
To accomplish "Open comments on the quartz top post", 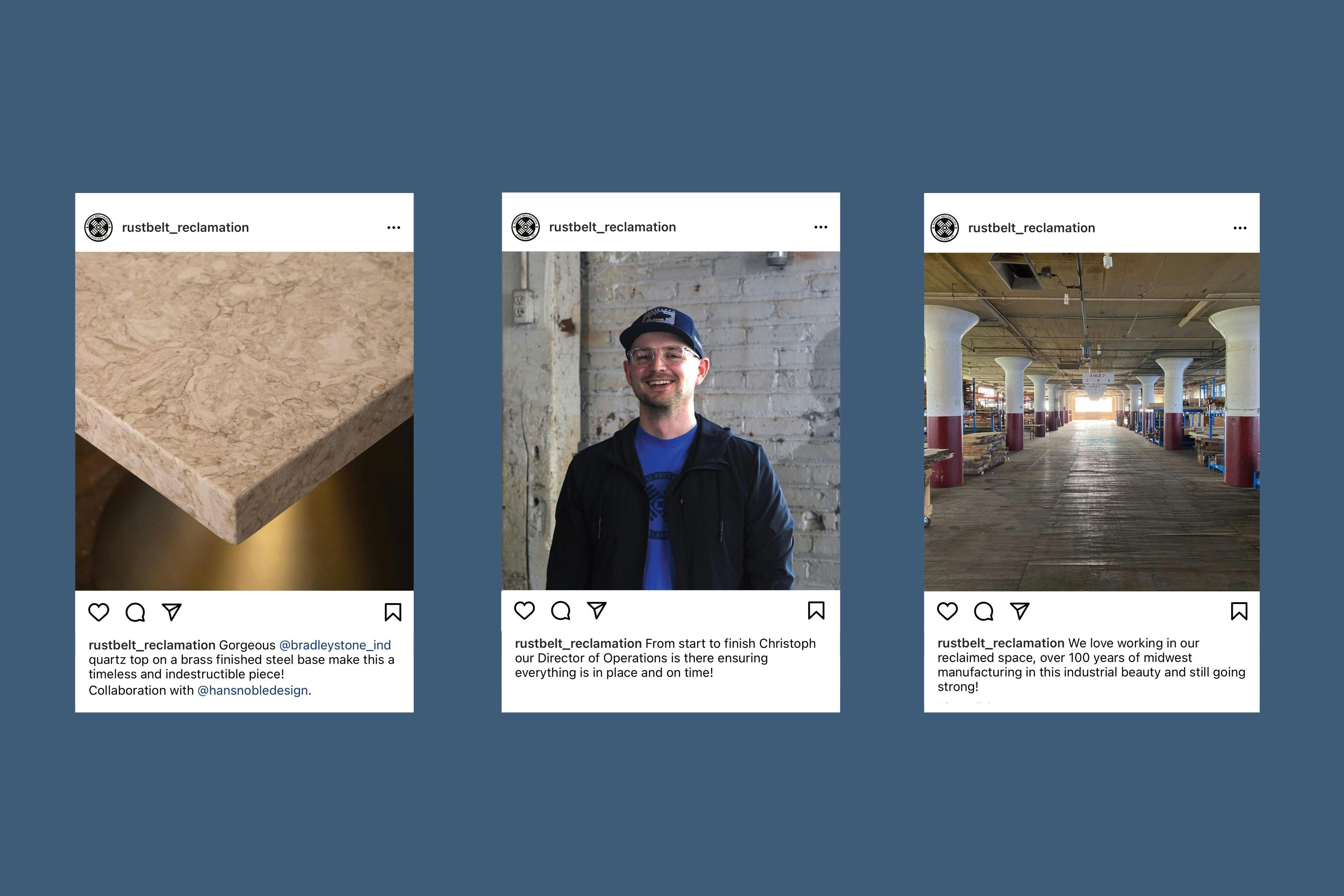I will (136, 612).
